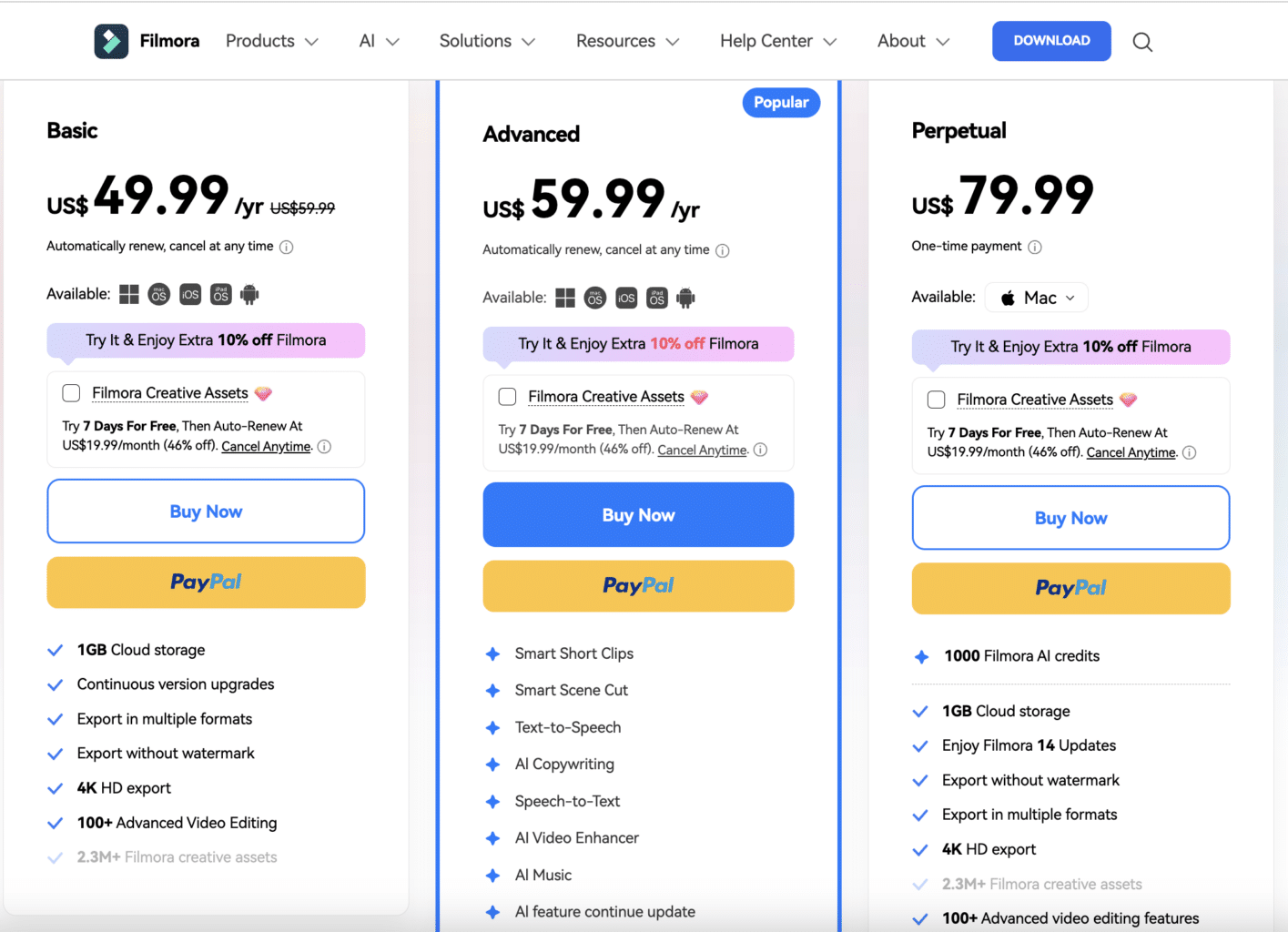Expand the Products menu

pos(272,41)
